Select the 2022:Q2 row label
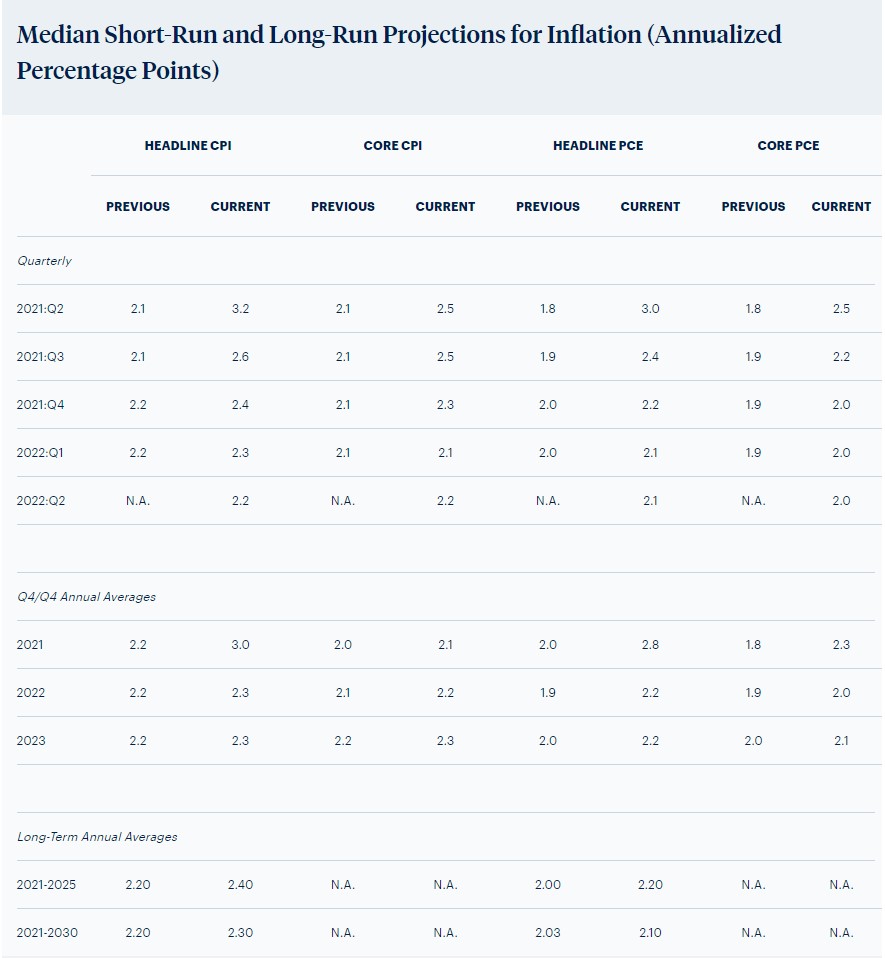The image size is (885, 958). 40,501
